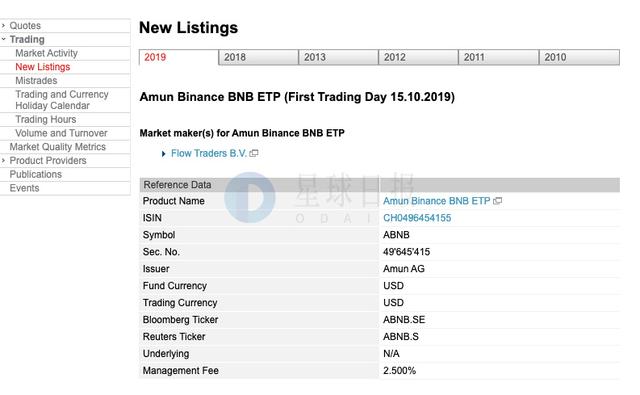Expand the Product Providers section

pyautogui.click(x=48, y=161)
